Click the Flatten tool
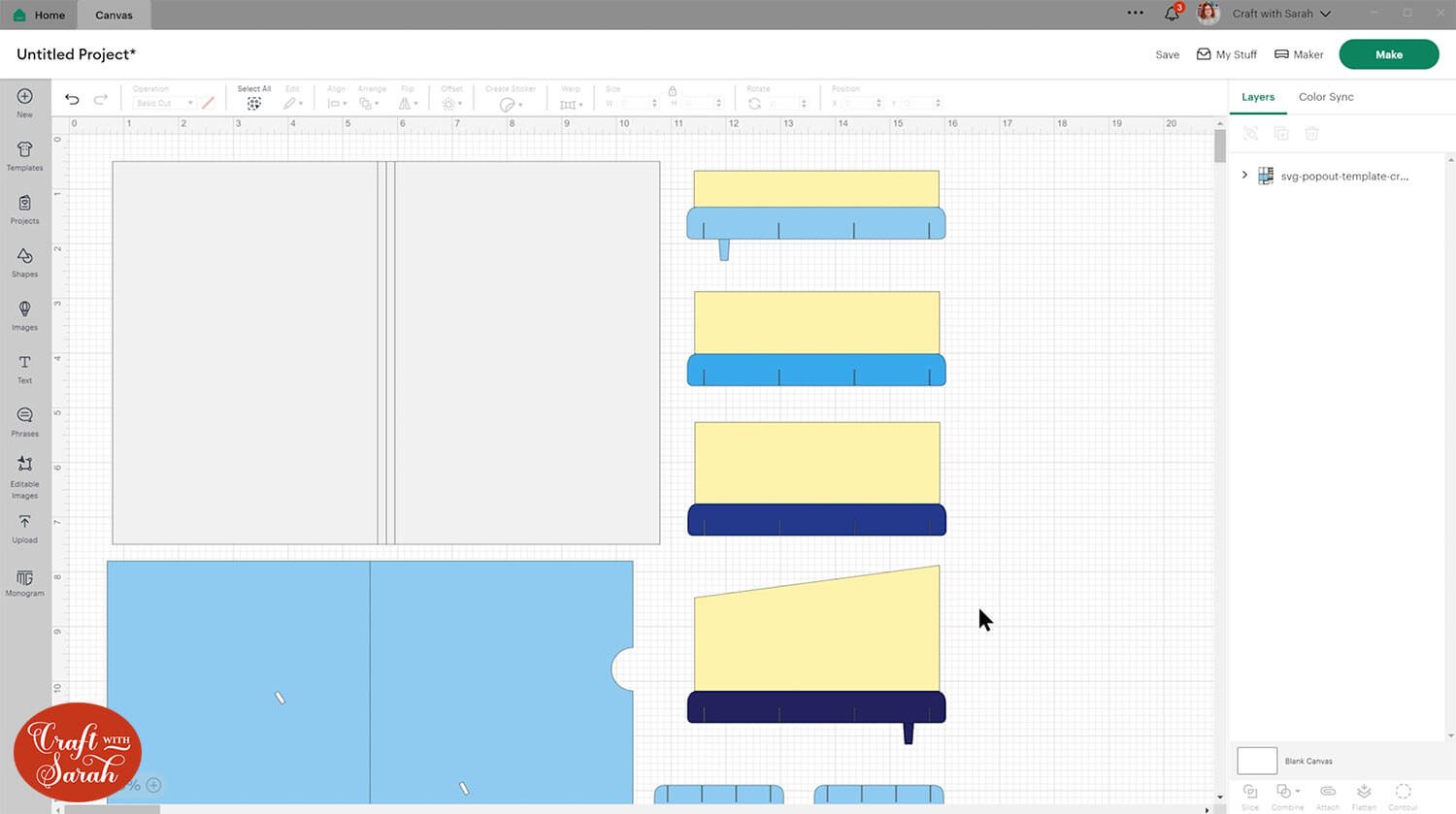The image size is (1456, 814). point(1364,797)
